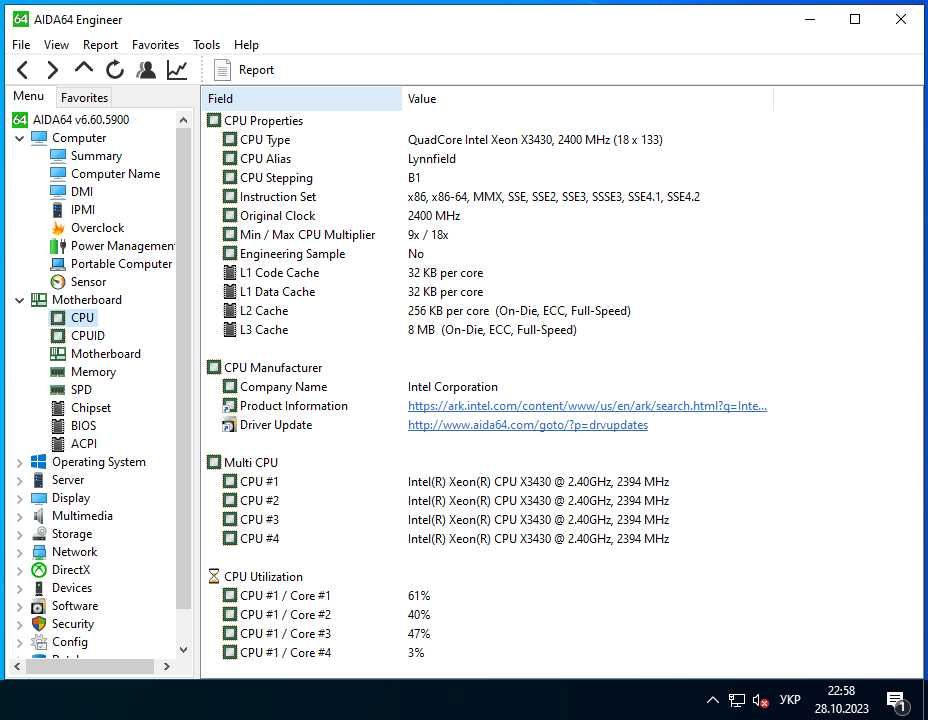Click the sidebar scroll-down arrow
Image resolution: width=928 pixels, height=720 pixels.
click(x=183, y=650)
